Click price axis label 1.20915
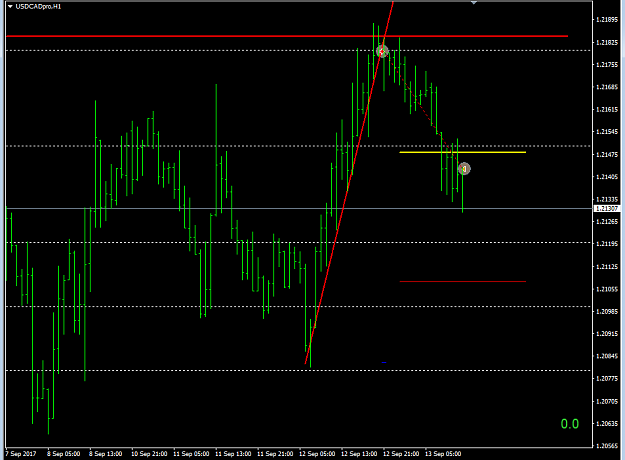This screenshot has width=625, height=460. coord(607,334)
